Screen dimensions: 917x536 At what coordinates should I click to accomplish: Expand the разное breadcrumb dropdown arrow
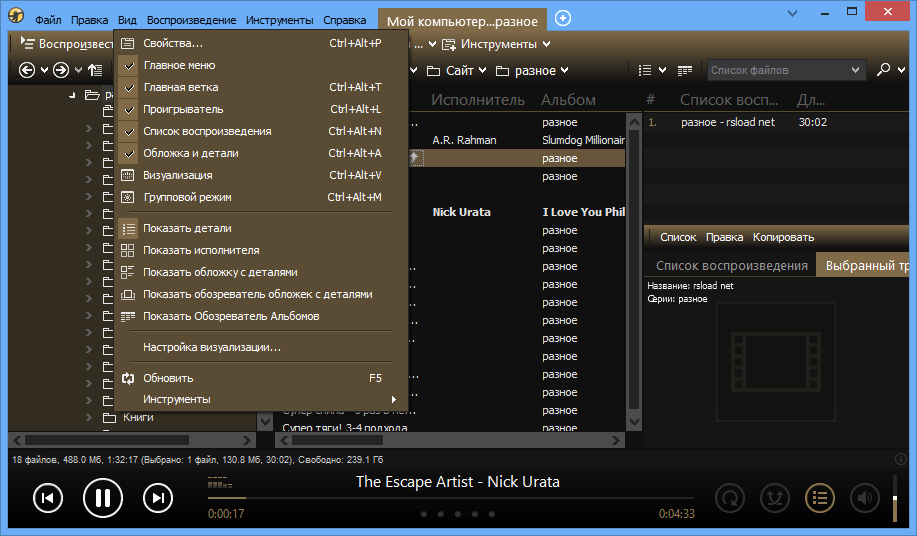[564, 70]
